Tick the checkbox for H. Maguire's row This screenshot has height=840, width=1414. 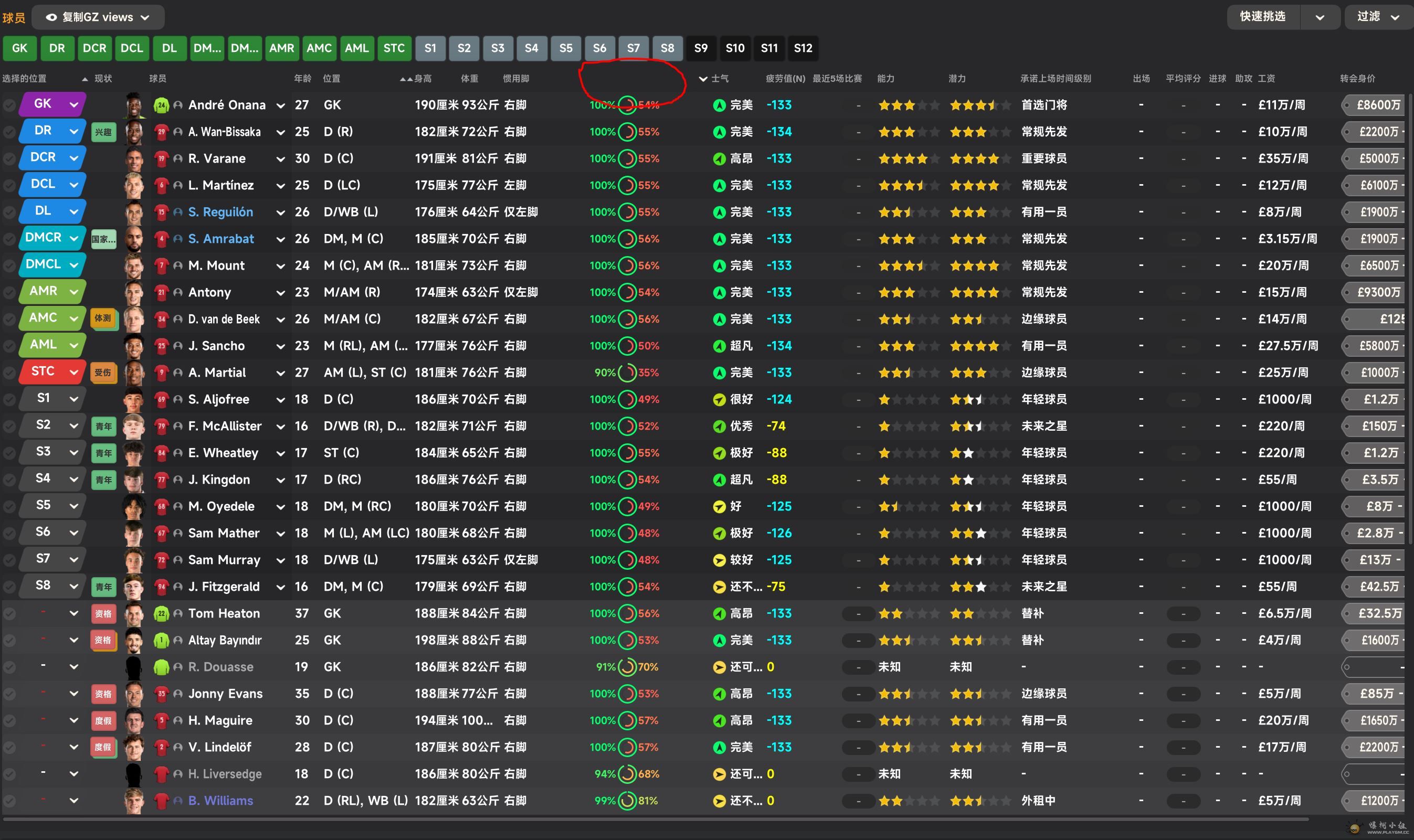[x=9, y=720]
